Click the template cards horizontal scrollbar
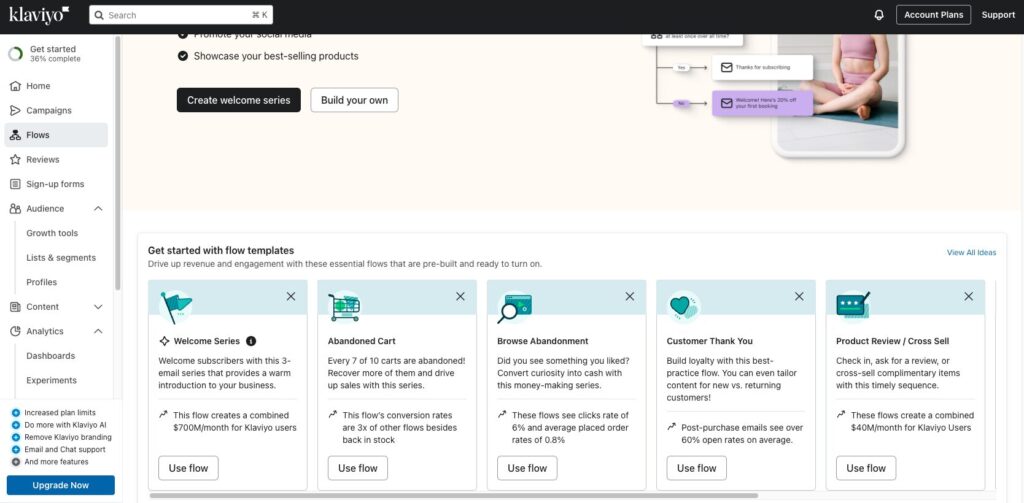This screenshot has width=1024, height=503. click(454, 496)
